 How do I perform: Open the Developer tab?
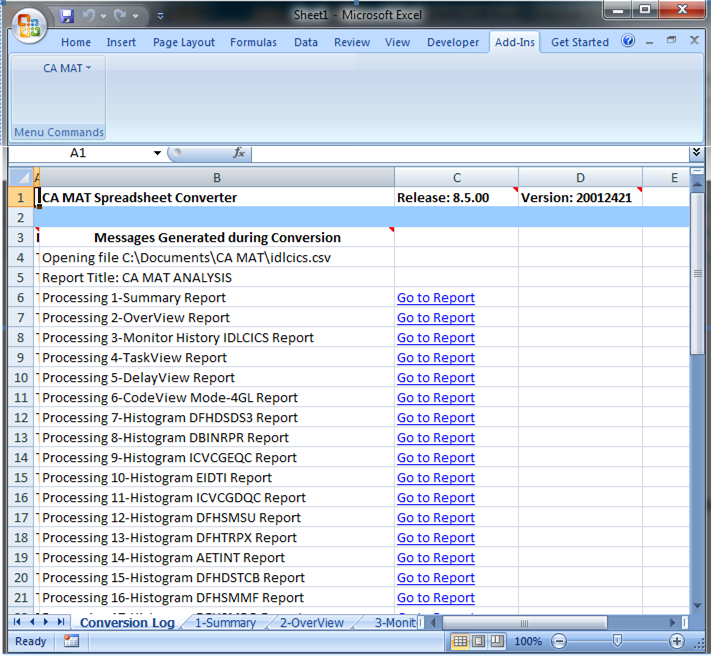[453, 42]
